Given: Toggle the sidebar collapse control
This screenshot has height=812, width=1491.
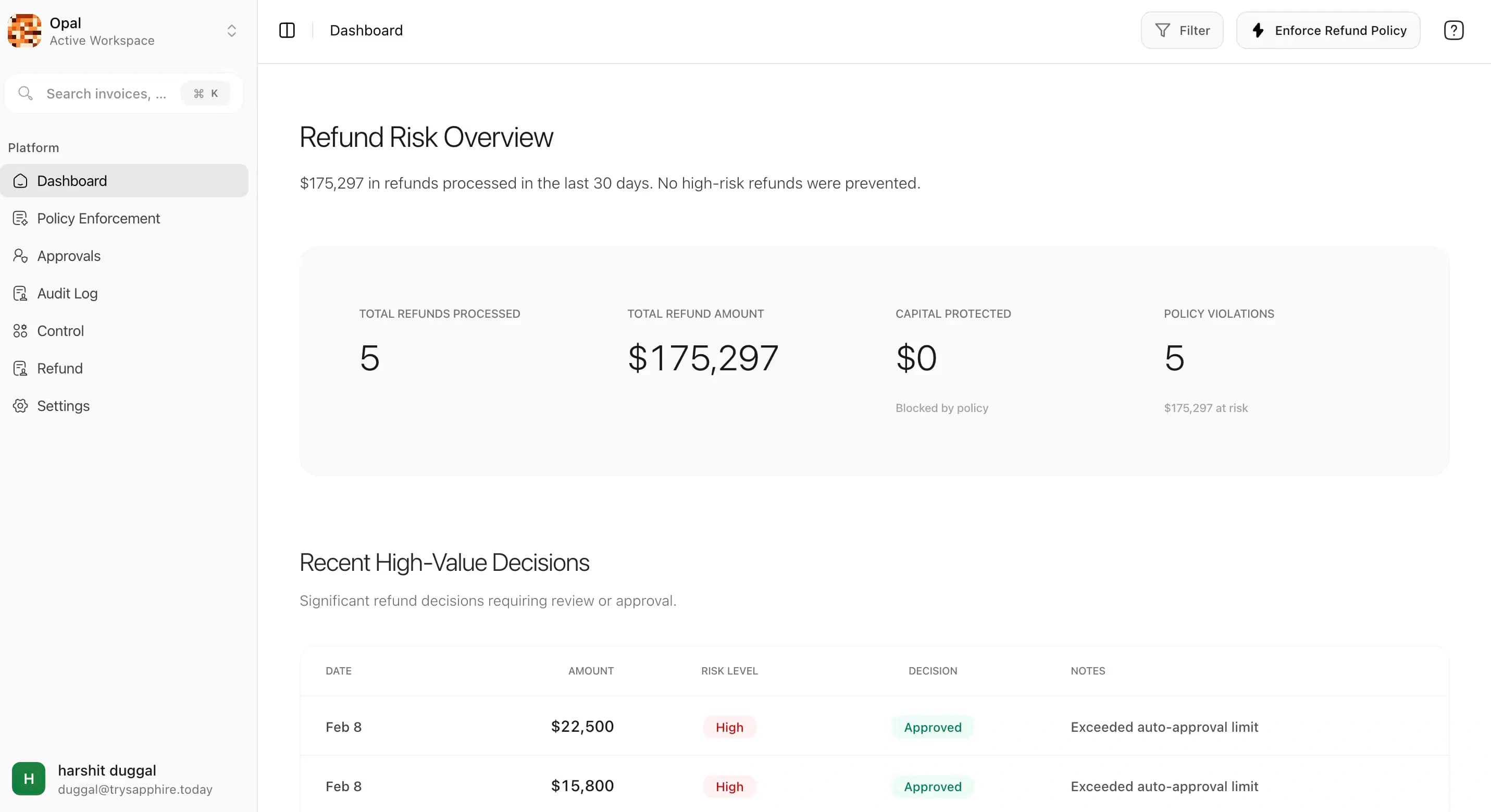Looking at the screenshot, I should tap(287, 30).
